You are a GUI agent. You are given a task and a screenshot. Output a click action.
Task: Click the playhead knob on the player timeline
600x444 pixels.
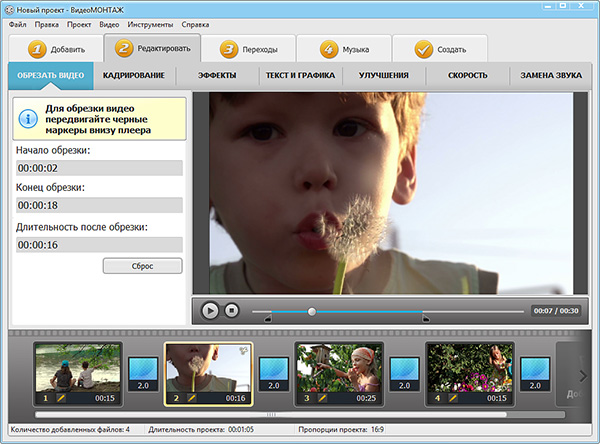(x=312, y=312)
